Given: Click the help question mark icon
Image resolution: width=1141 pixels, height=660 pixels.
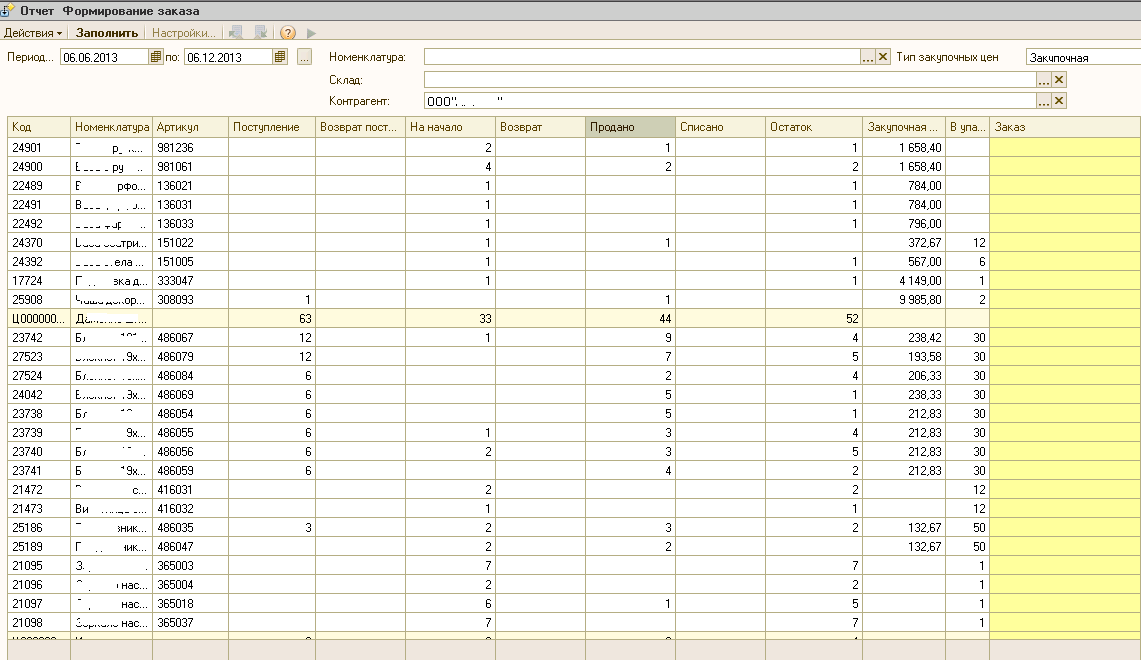Looking at the screenshot, I should point(288,33).
